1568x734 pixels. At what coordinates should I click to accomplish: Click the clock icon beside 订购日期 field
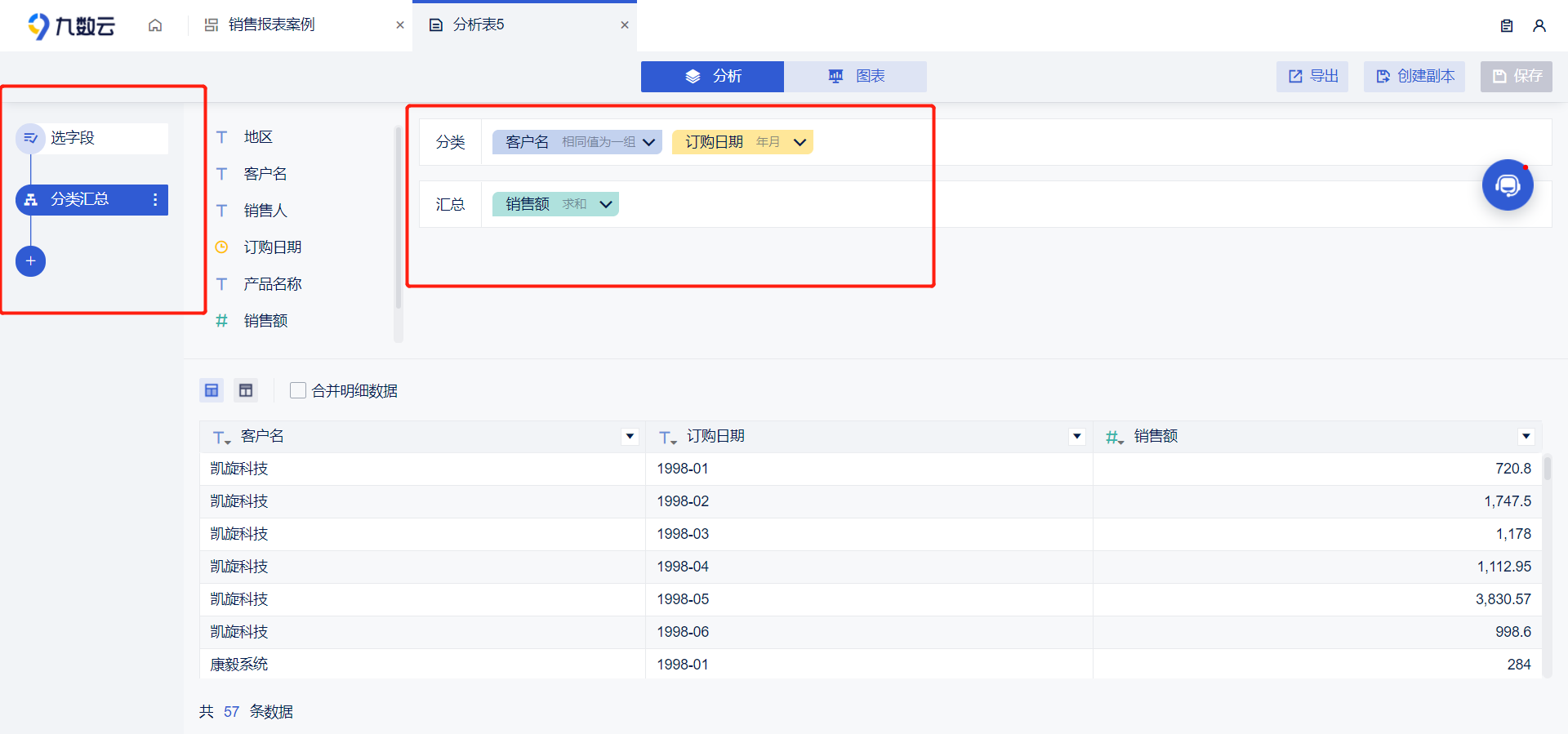(x=221, y=247)
